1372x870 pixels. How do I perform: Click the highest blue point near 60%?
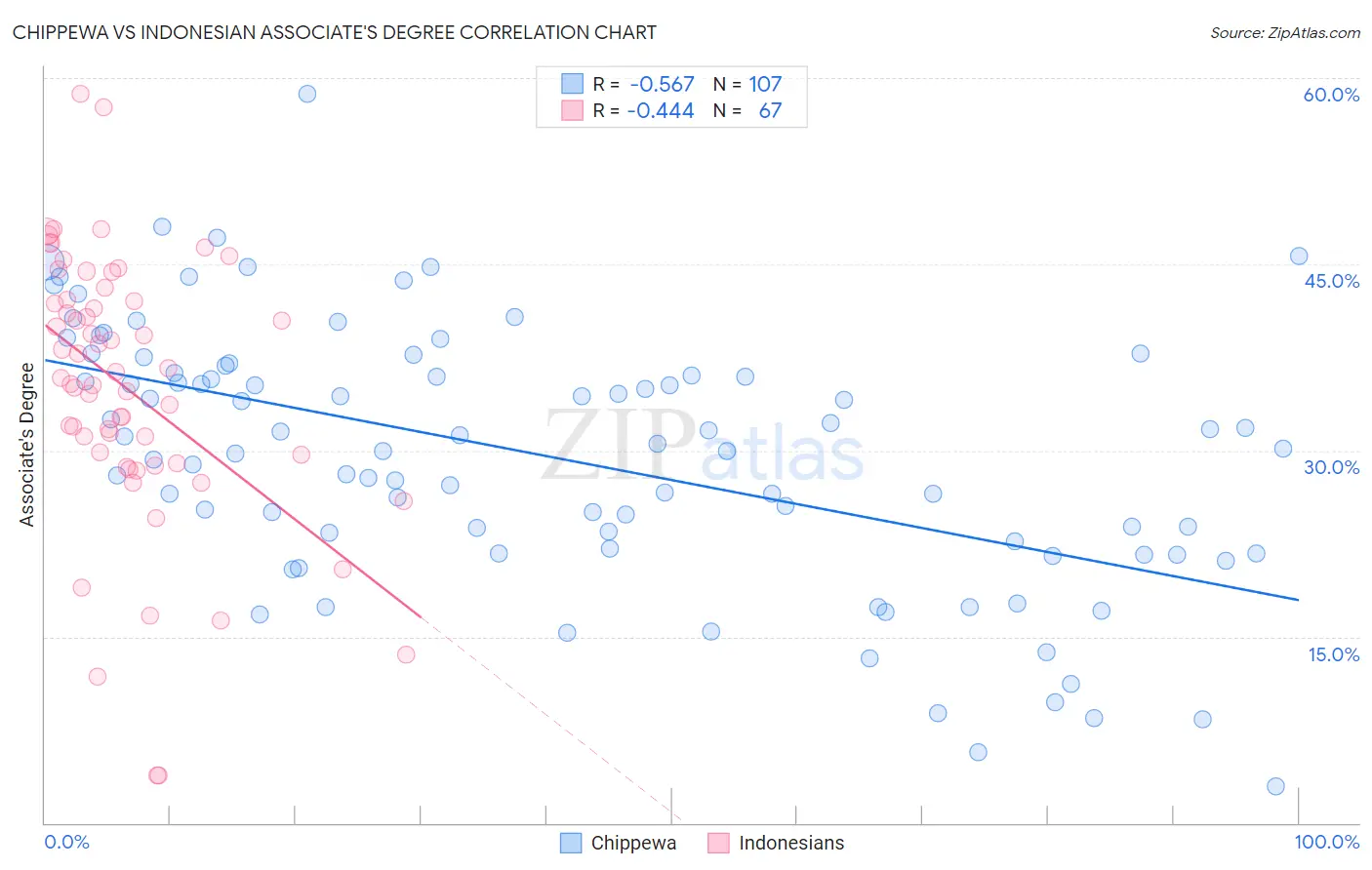point(306,94)
